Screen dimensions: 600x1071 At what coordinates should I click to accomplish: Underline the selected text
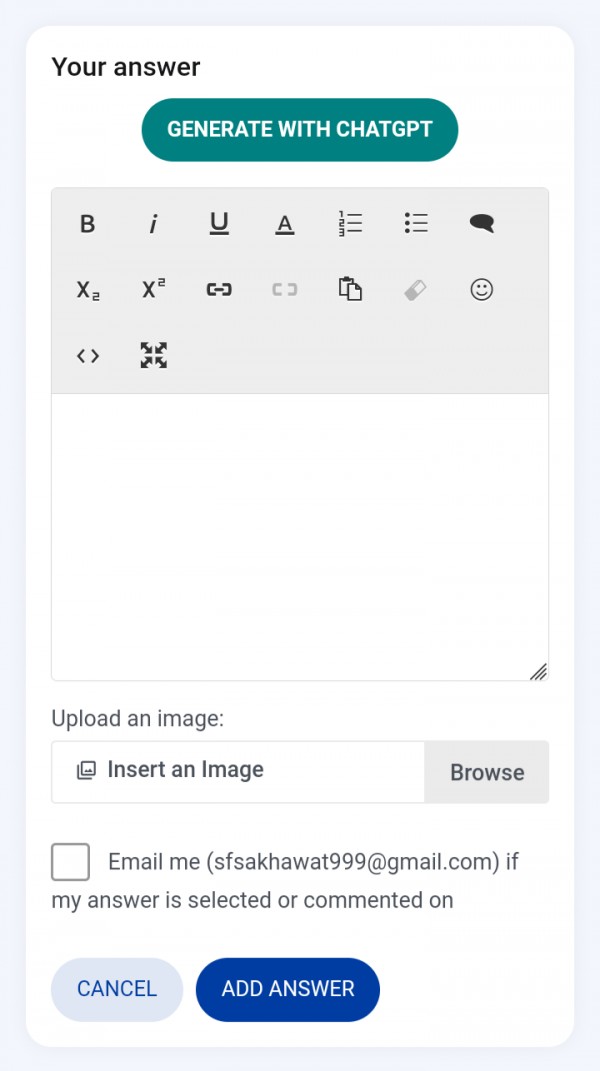[x=219, y=224]
